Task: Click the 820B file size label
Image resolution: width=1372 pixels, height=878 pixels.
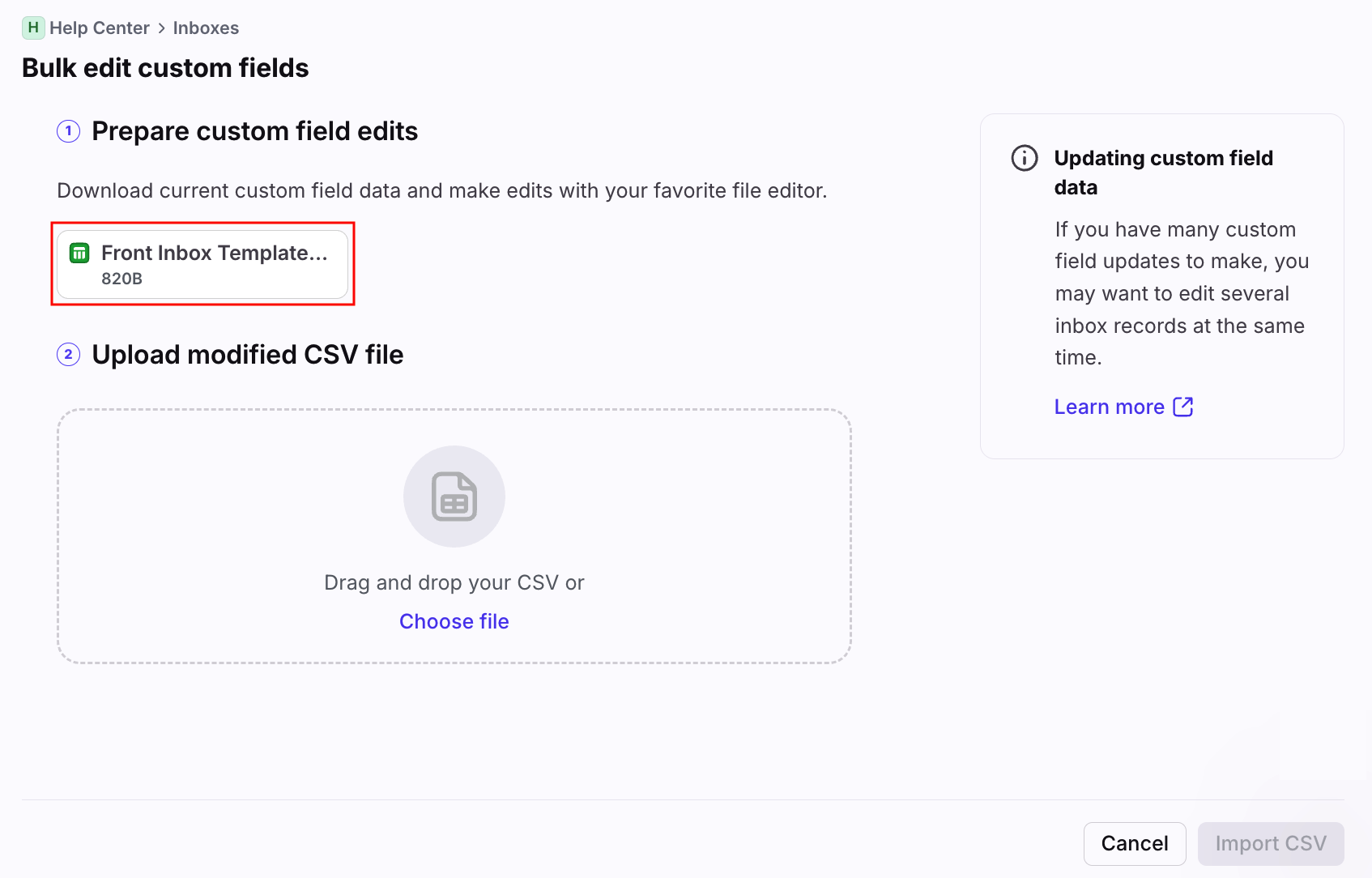Action: point(122,279)
